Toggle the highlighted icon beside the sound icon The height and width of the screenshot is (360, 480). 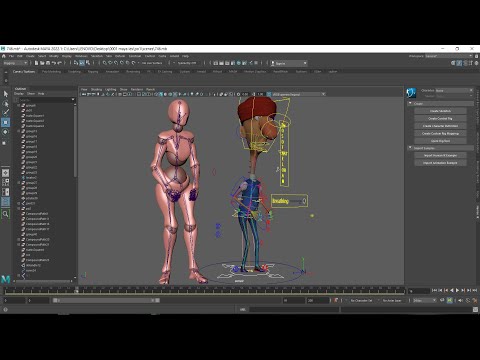click(450, 300)
